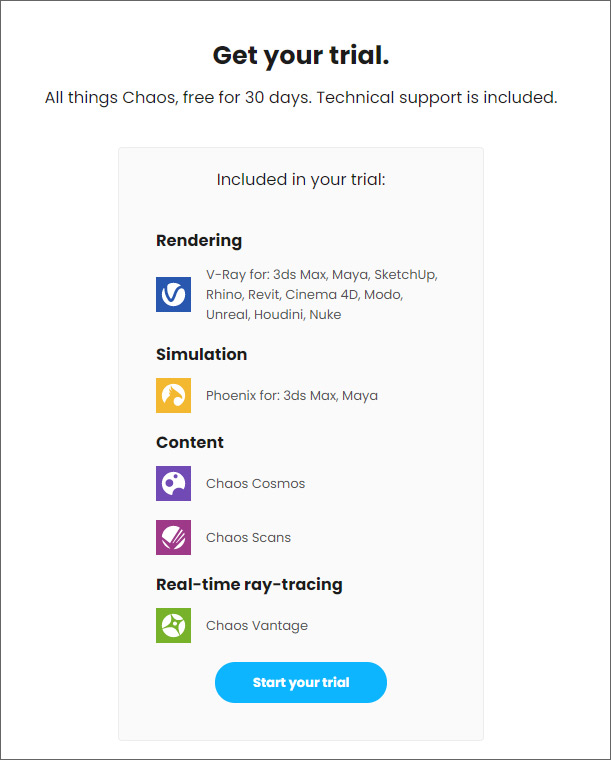Click the blue V-Ray logo icon
Image resolution: width=611 pixels, height=760 pixels.
pos(173,294)
